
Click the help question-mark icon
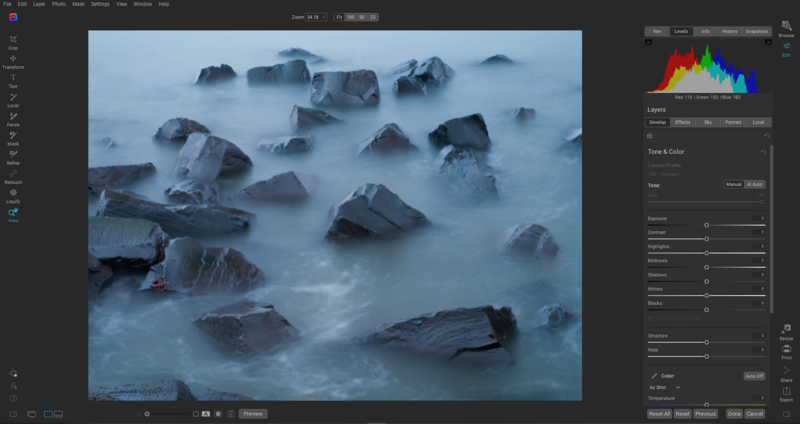pos(13,398)
